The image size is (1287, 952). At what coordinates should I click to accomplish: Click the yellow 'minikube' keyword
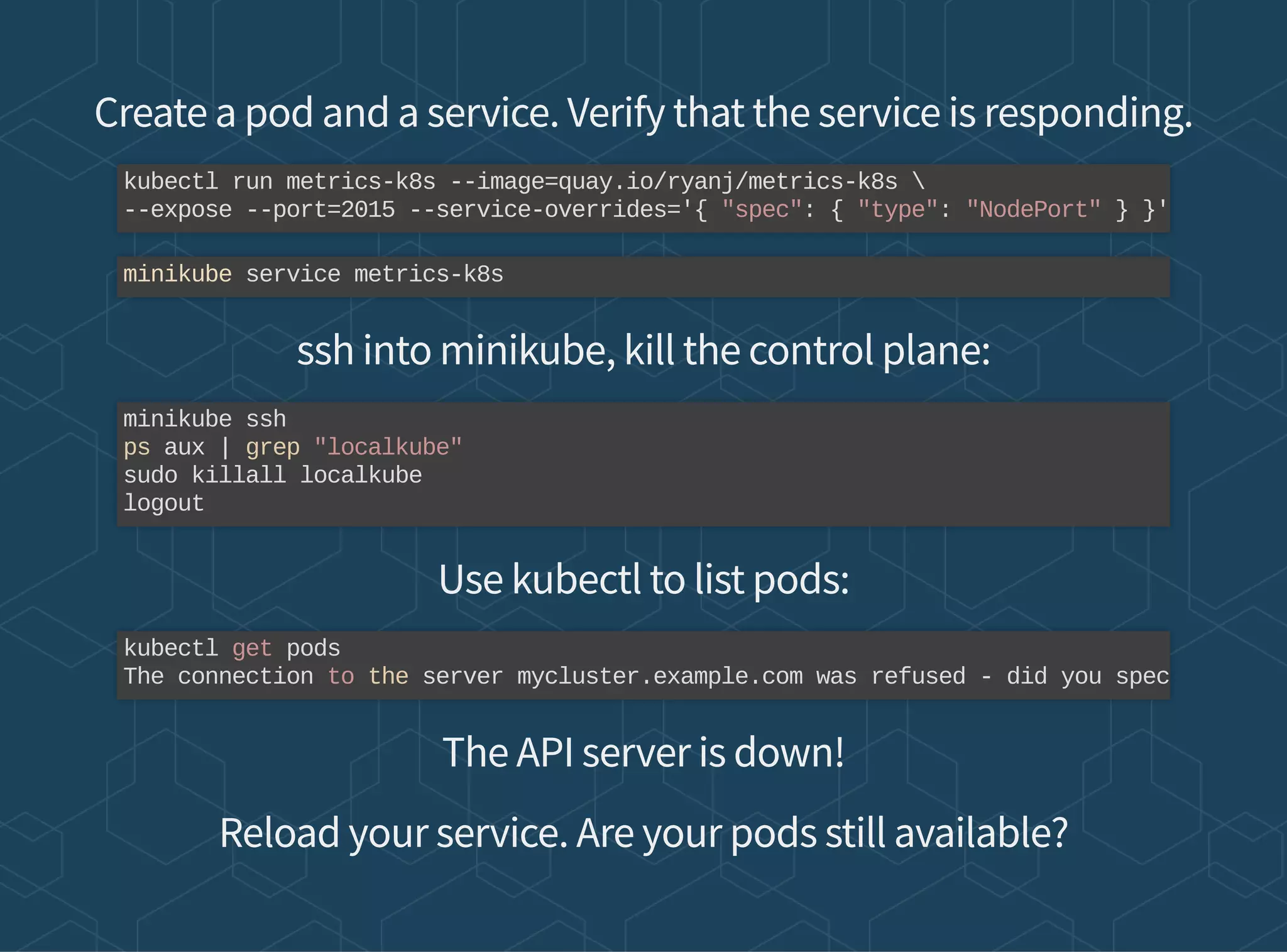[x=177, y=275]
